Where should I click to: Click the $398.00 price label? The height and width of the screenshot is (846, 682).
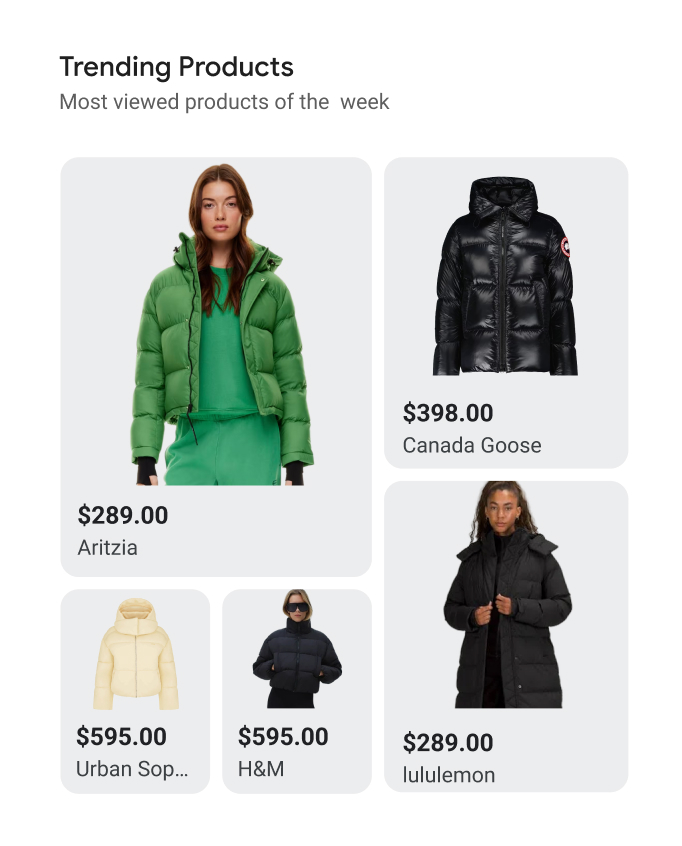tap(448, 413)
